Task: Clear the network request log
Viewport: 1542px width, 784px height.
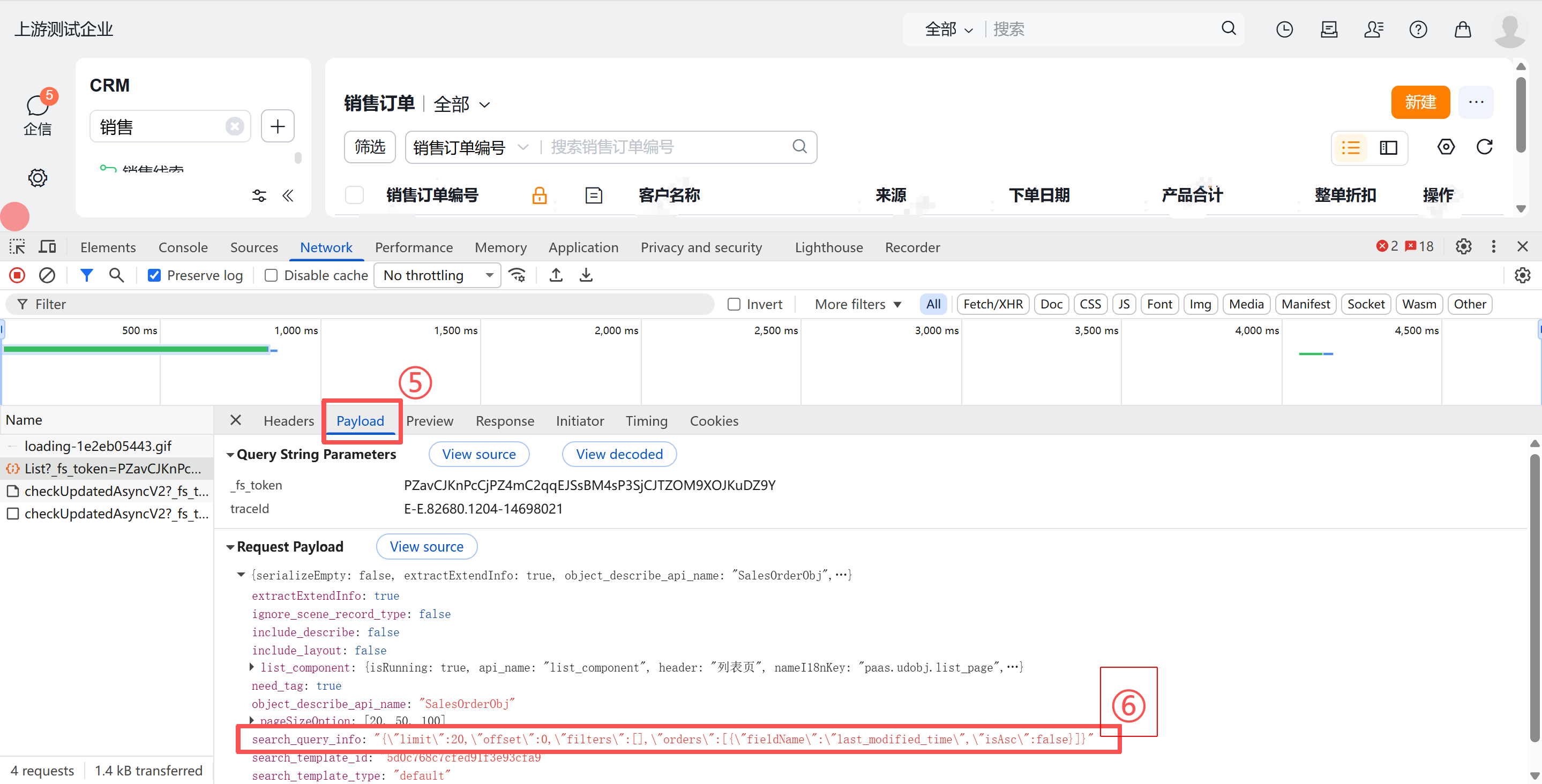Action: [47, 275]
